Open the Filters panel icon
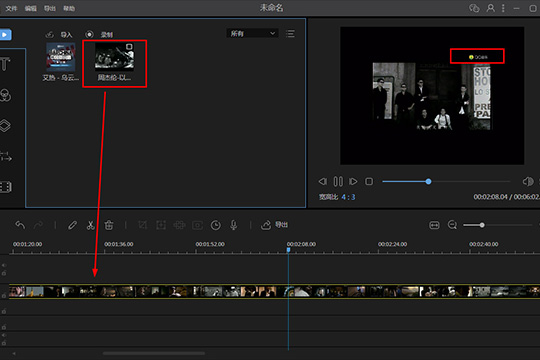The image size is (540, 360). click(5, 95)
